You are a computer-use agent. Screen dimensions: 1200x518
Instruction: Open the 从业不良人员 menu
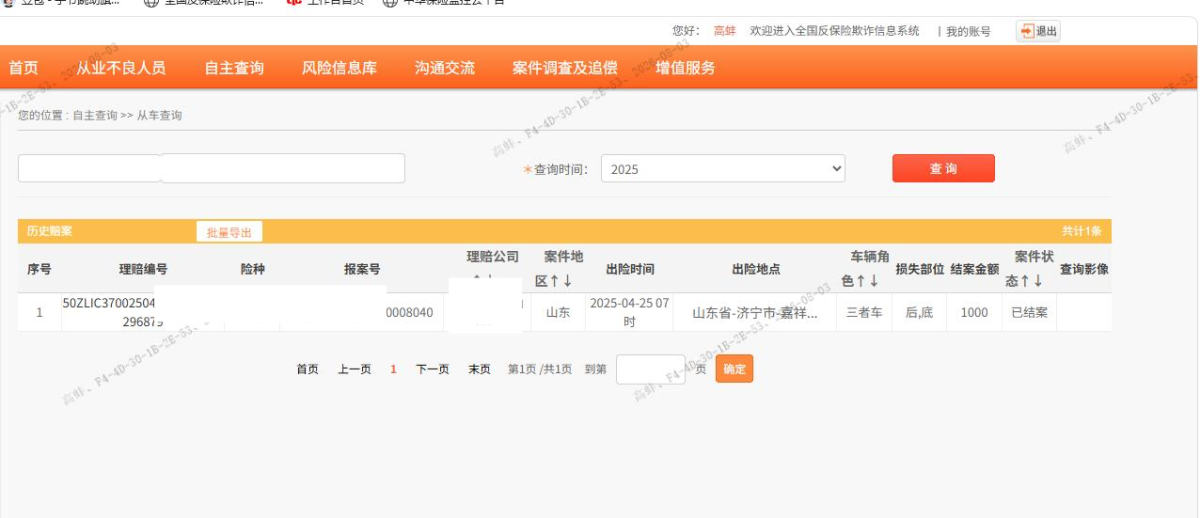[x=121, y=68]
